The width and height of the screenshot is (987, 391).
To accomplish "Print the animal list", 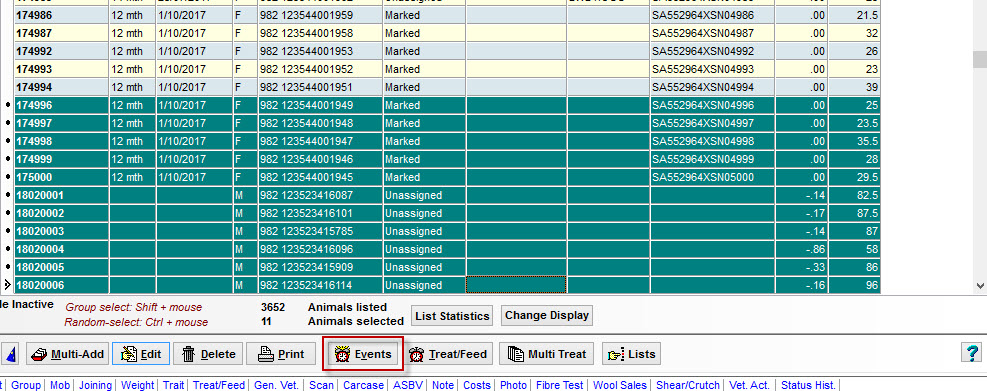I will click(281, 354).
